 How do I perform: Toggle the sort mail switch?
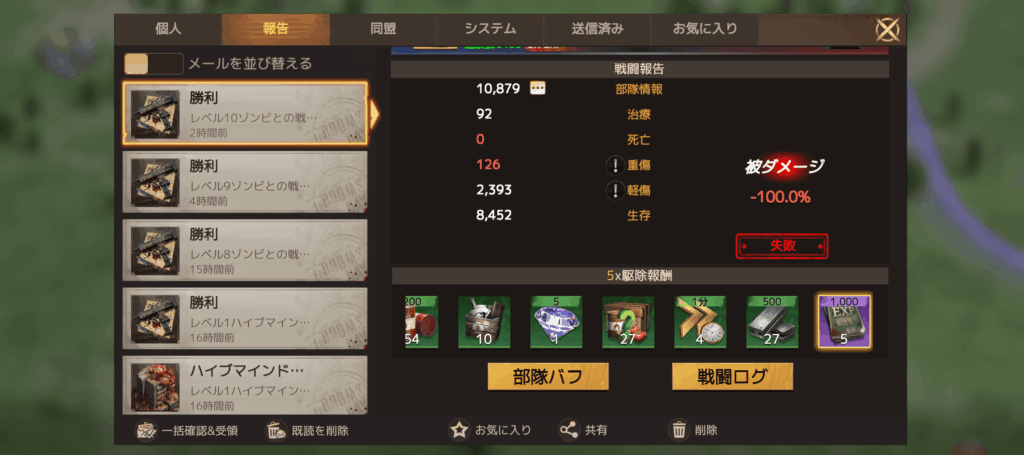point(153,64)
